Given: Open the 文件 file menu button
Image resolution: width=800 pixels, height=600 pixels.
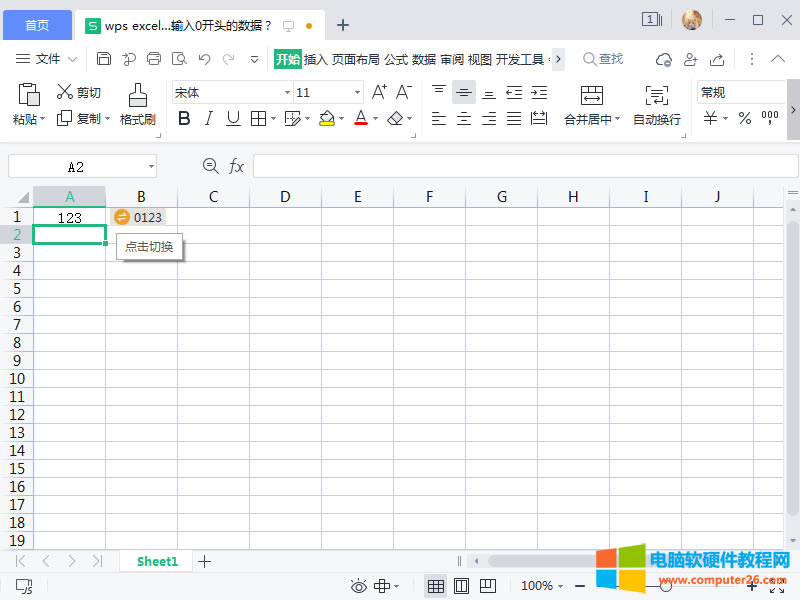Looking at the screenshot, I should pos(47,59).
